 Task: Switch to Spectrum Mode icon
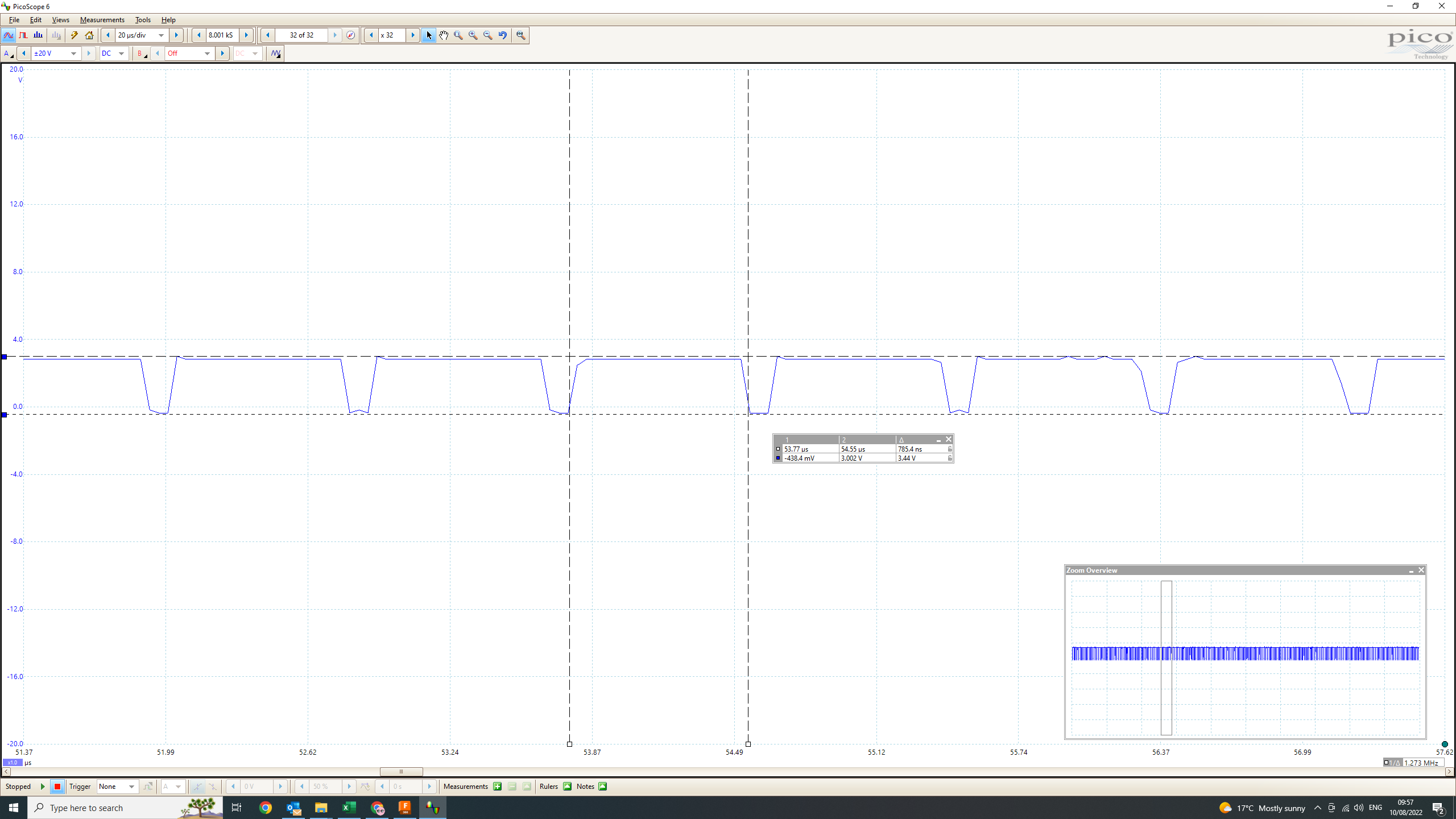(x=38, y=35)
